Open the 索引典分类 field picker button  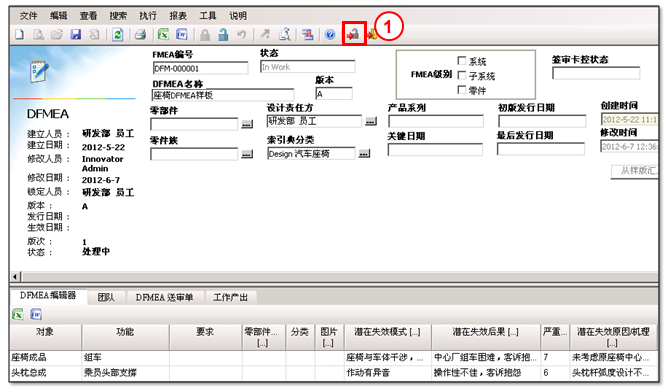(x=364, y=154)
